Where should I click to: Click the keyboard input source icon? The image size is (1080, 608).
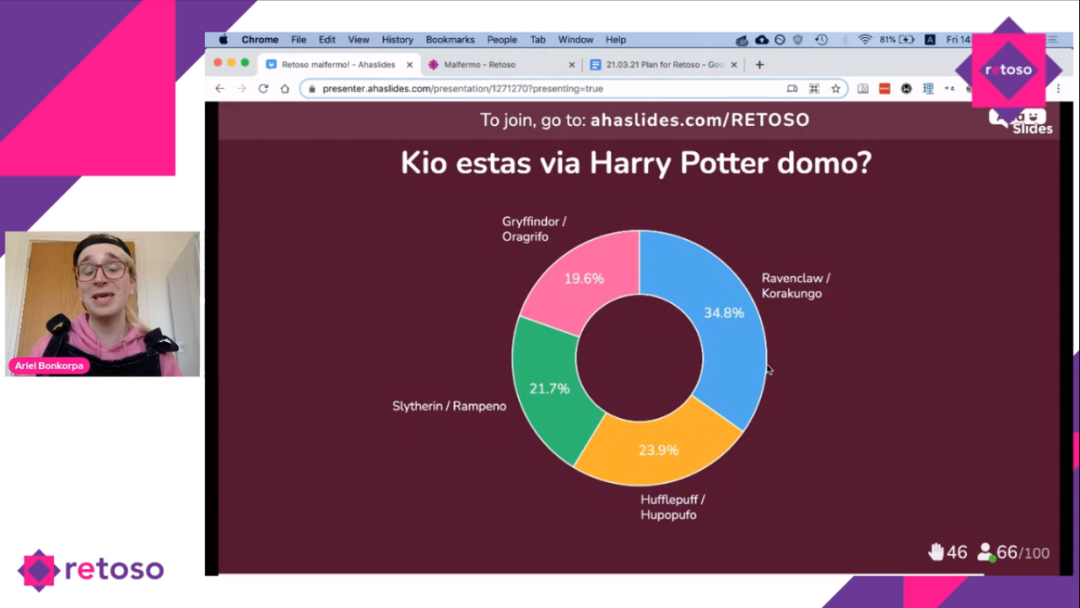pyautogui.click(x=930, y=40)
